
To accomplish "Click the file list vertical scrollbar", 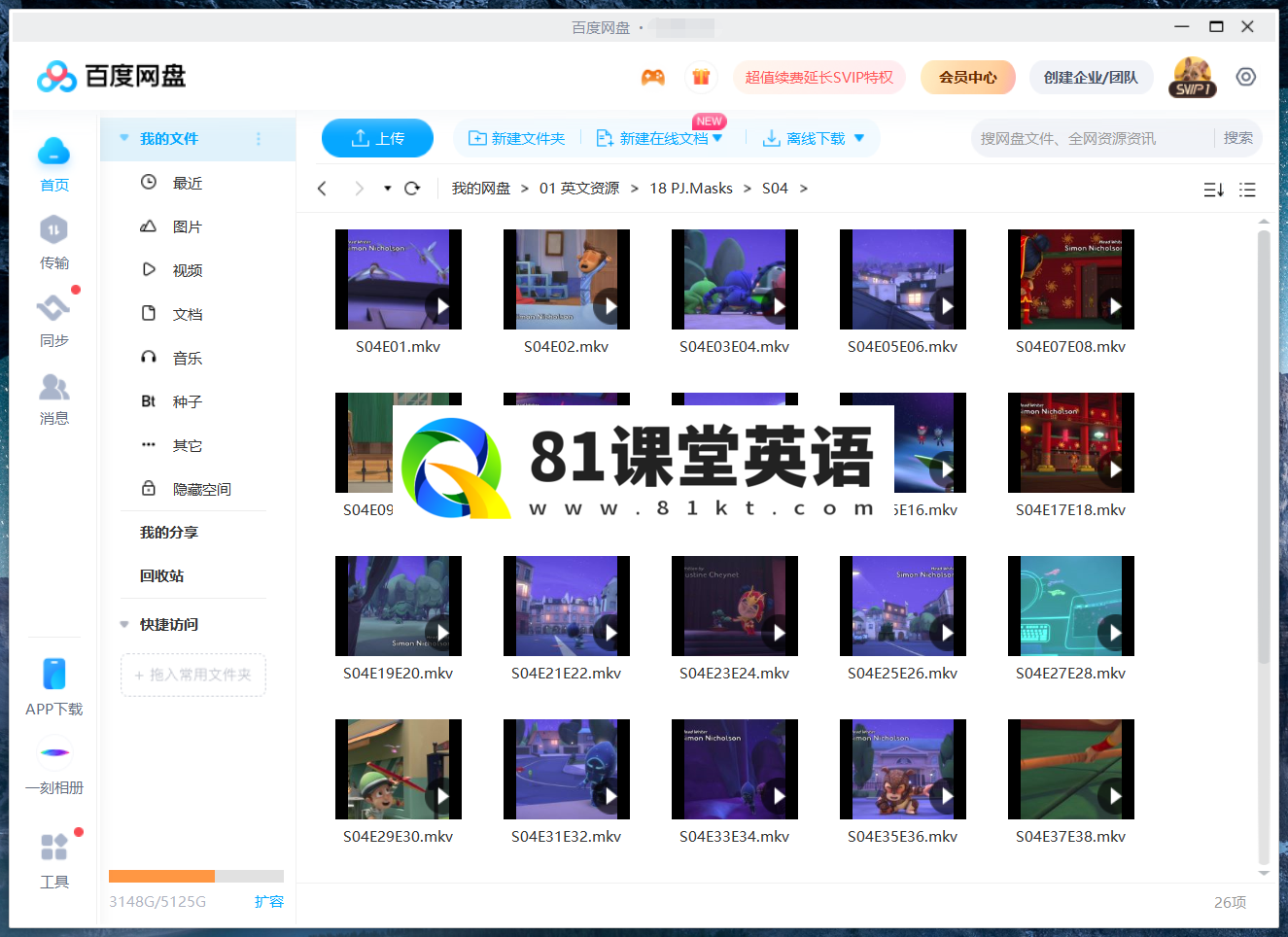I will [x=1264, y=447].
